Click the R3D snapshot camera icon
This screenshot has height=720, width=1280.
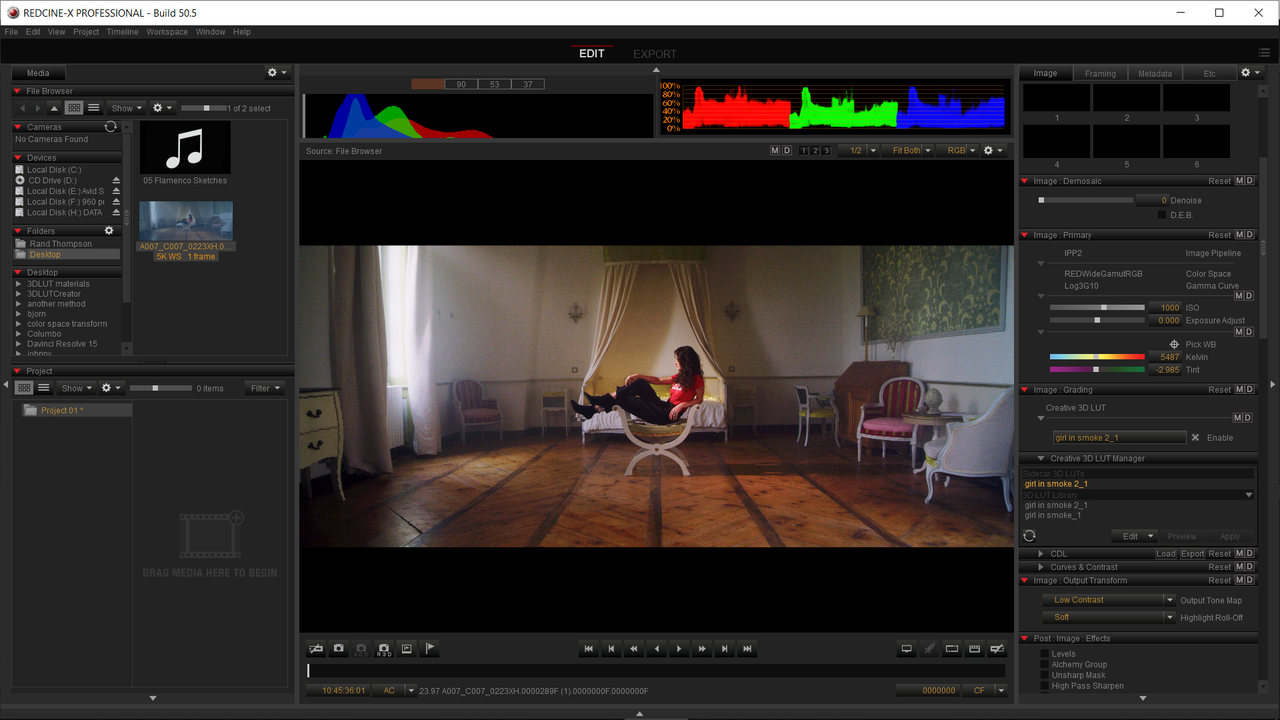tap(384, 649)
